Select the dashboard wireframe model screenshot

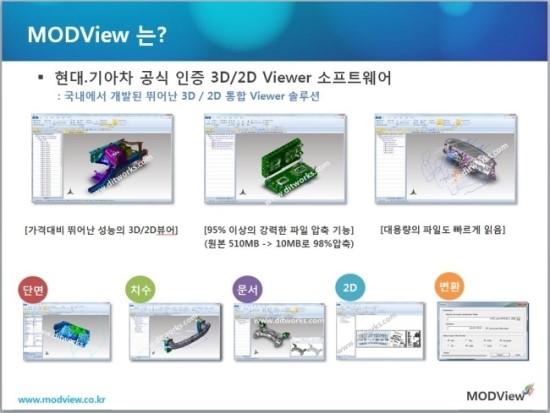[x=446, y=159]
